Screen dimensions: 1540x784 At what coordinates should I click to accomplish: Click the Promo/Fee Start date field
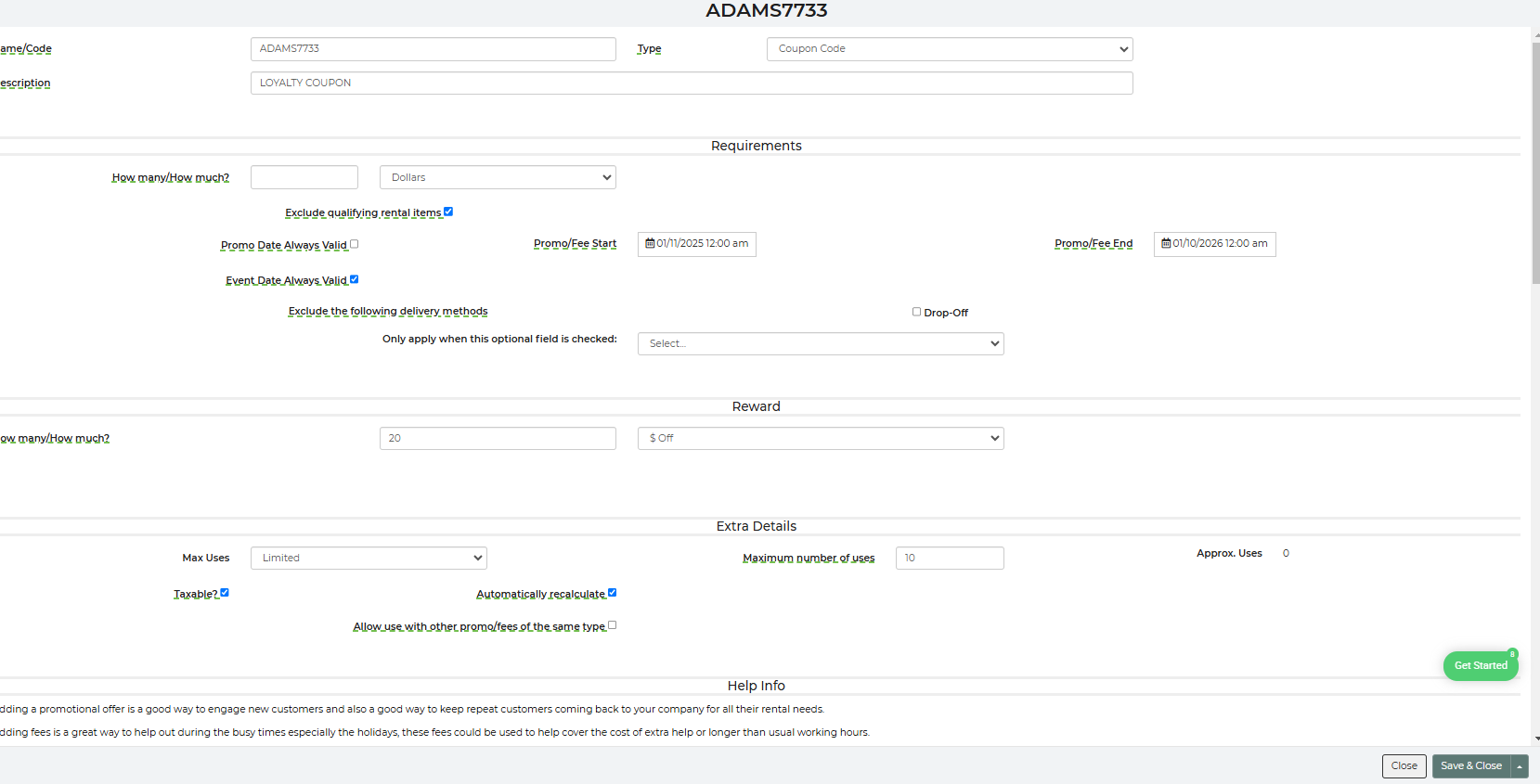[697, 244]
